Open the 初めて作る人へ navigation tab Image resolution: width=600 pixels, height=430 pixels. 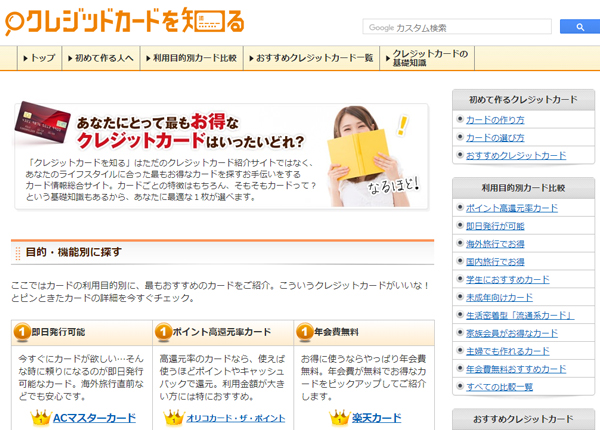point(103,58)
